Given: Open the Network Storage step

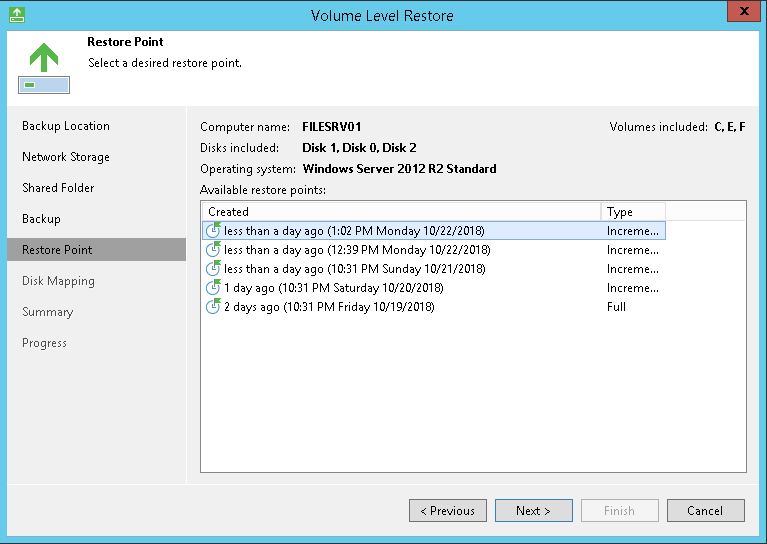Looking at the screenshot, I should 66,157.
